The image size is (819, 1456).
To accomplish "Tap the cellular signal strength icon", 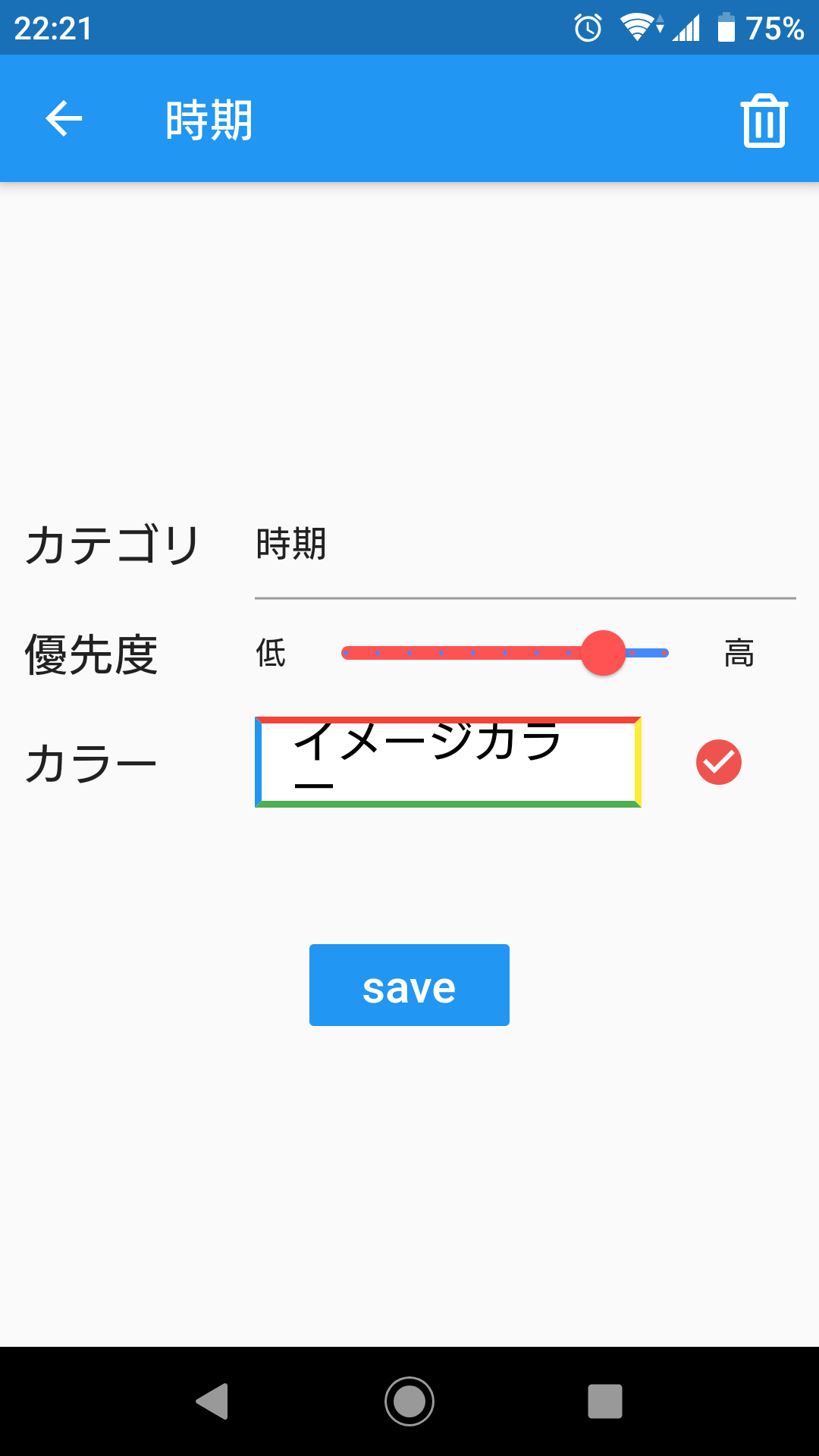I will (686, 29).
